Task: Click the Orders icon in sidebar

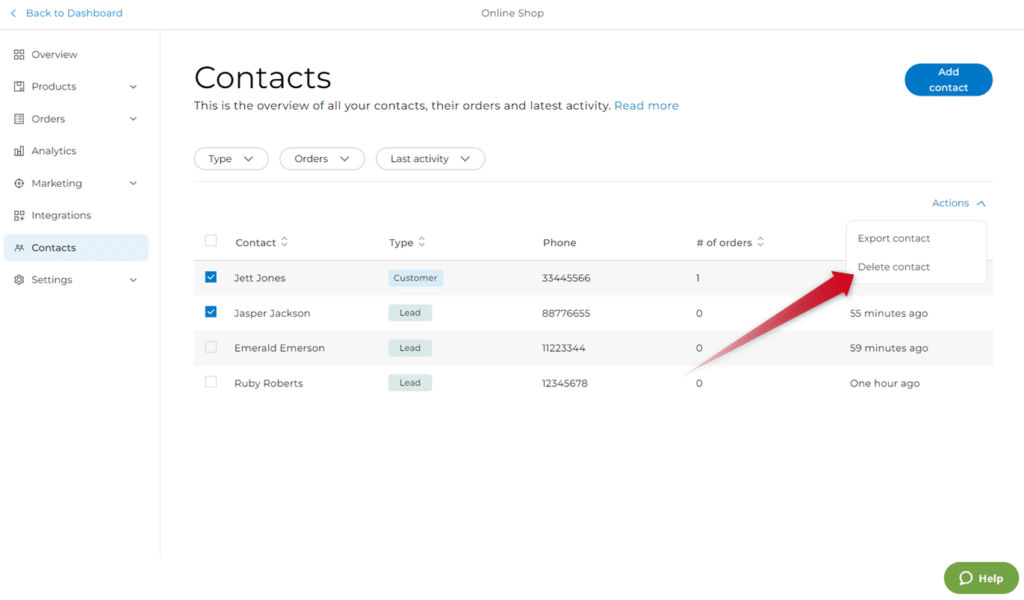Action: [x=19, y=119]
